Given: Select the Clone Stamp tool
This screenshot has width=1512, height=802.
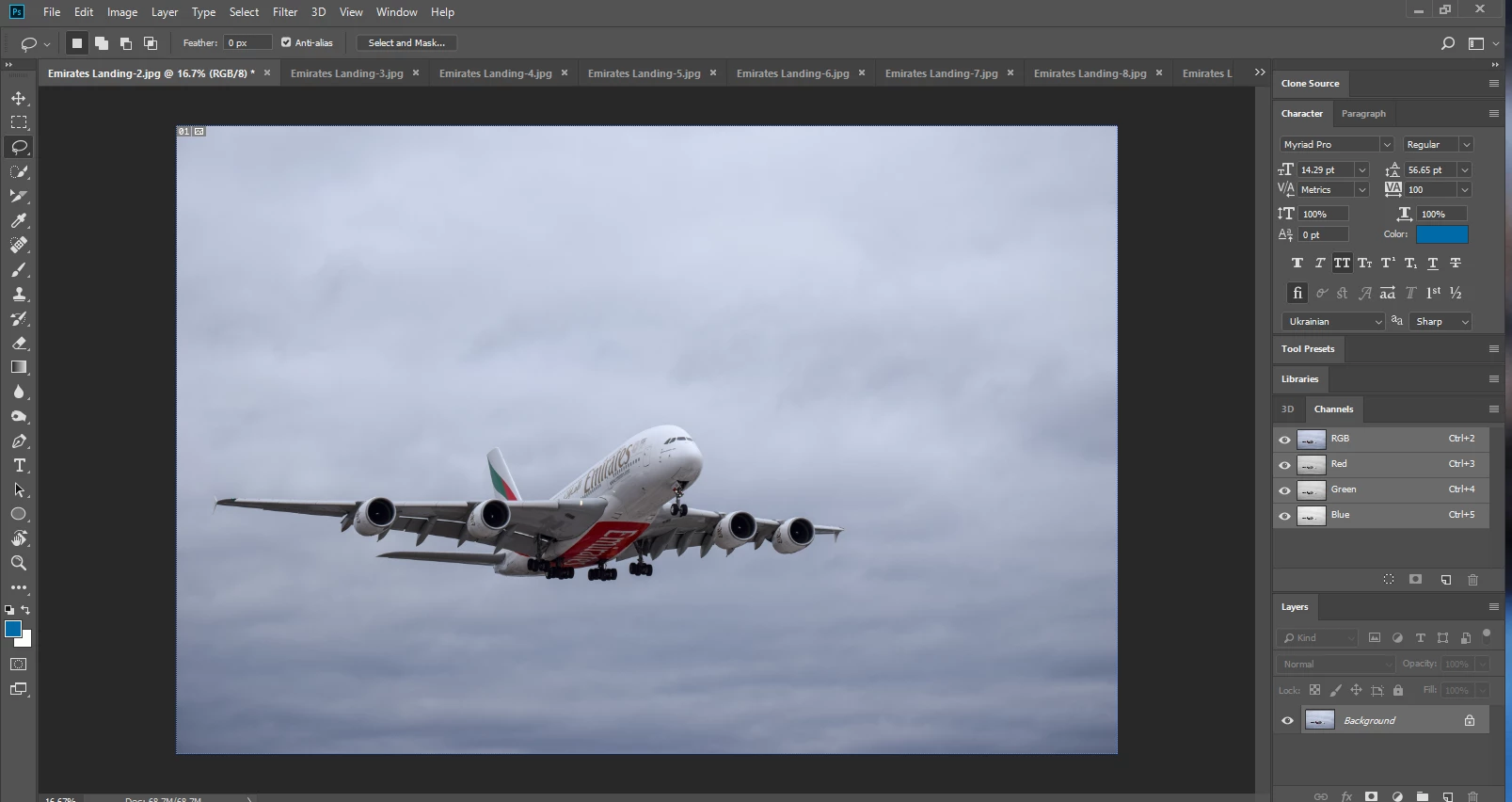Looking at the screenshot, I should click(x=19, y=294).
